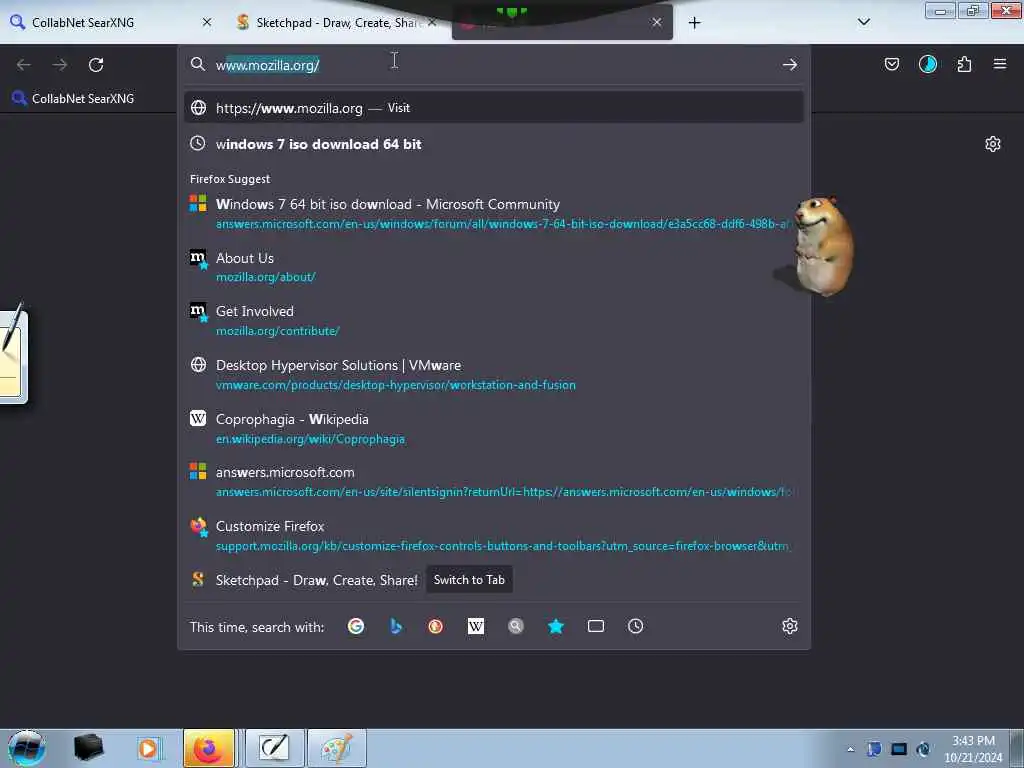Close the Sketchpad tab
The height and width of the screenshot is (768, 1024).
(x=432, y=22)
